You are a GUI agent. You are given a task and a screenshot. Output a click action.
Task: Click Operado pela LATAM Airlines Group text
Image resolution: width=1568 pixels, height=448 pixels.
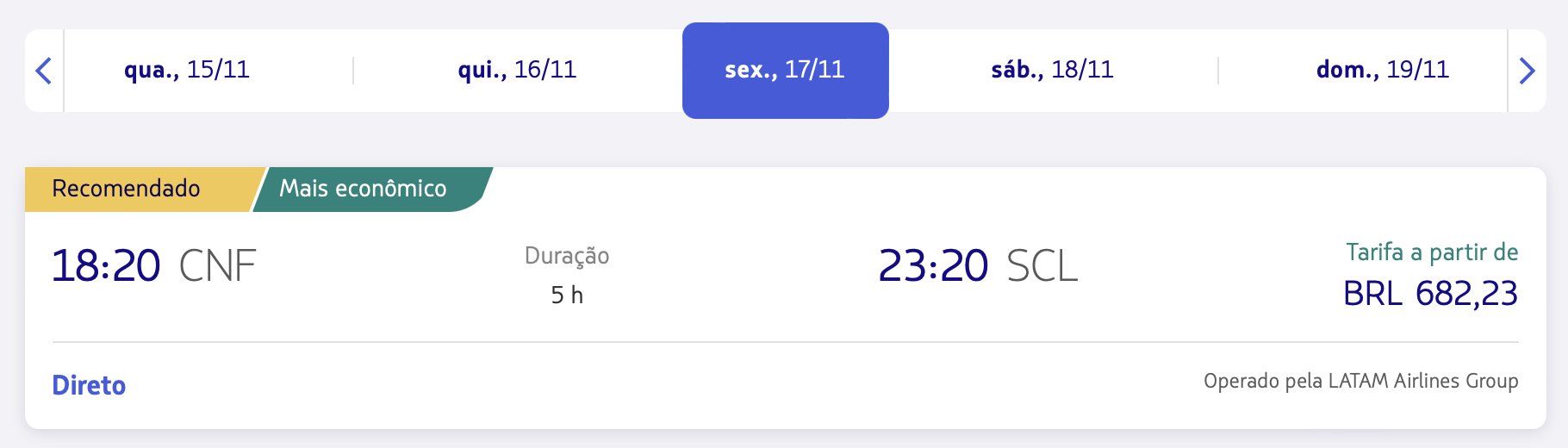point(1360,381)
